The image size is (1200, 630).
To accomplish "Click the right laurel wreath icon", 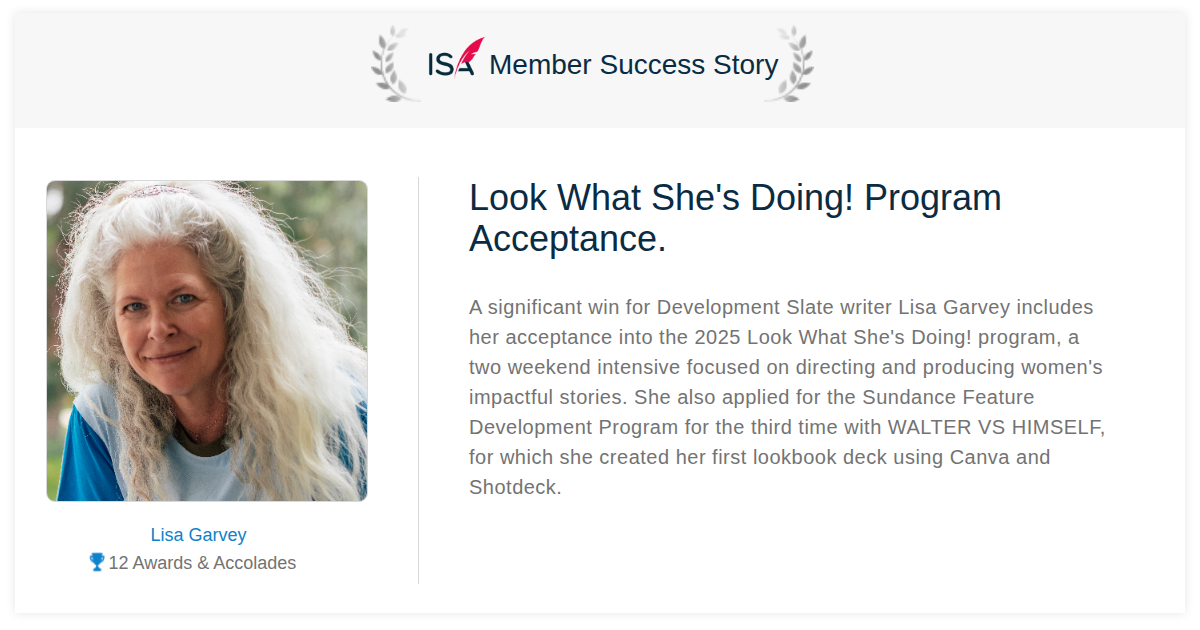I will point(789,64).
